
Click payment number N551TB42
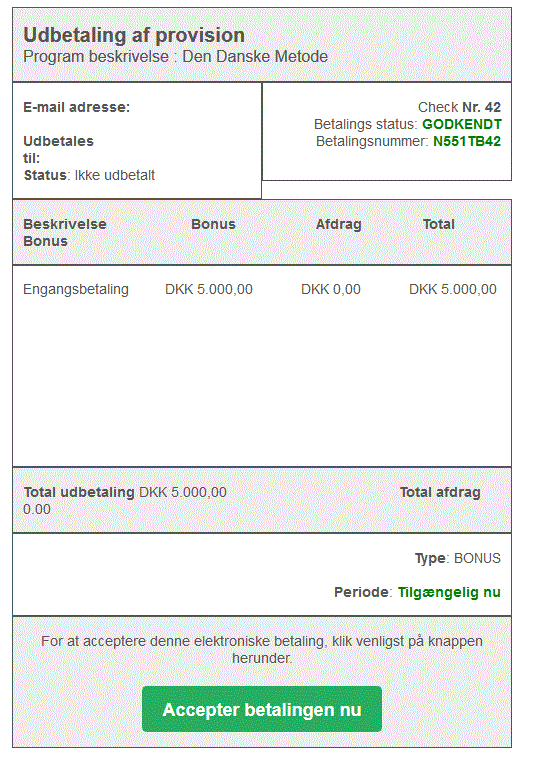pos(467,141)
